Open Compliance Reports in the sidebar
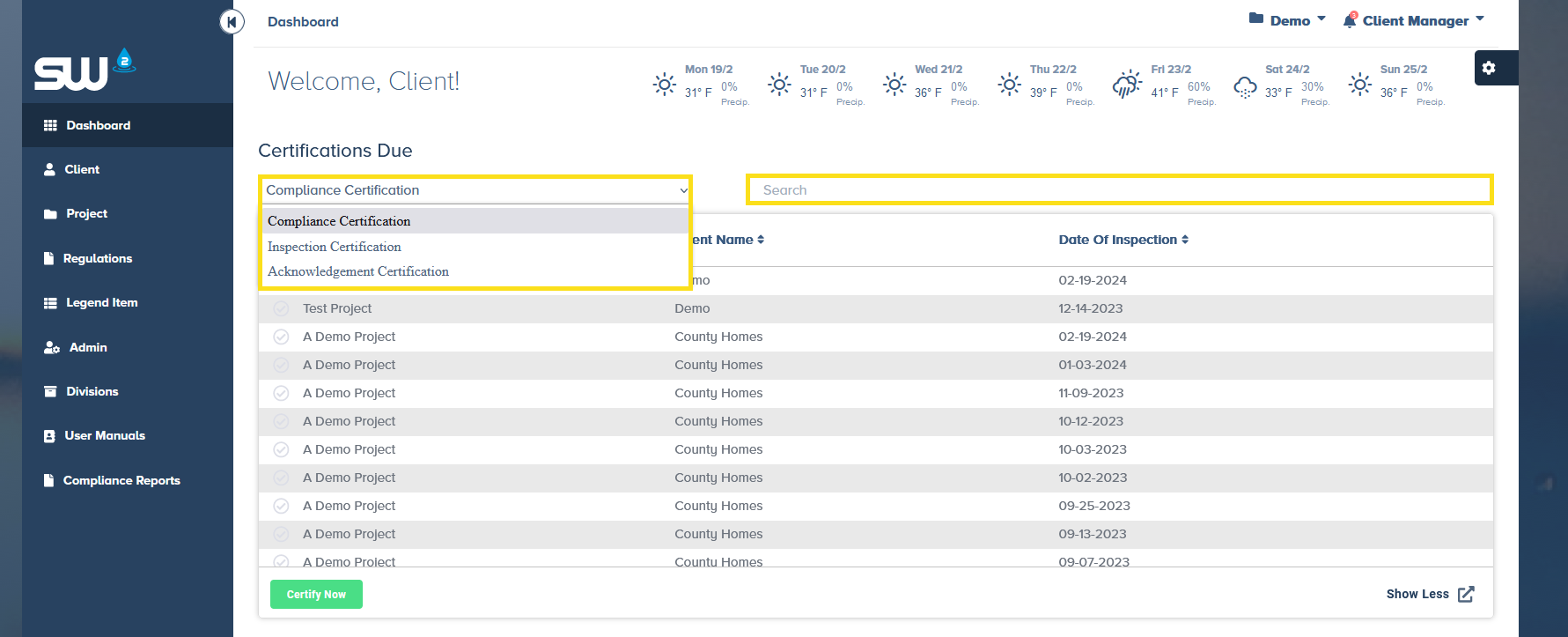1568x637 pixels. pyautogui.click(x=121, y=480)
